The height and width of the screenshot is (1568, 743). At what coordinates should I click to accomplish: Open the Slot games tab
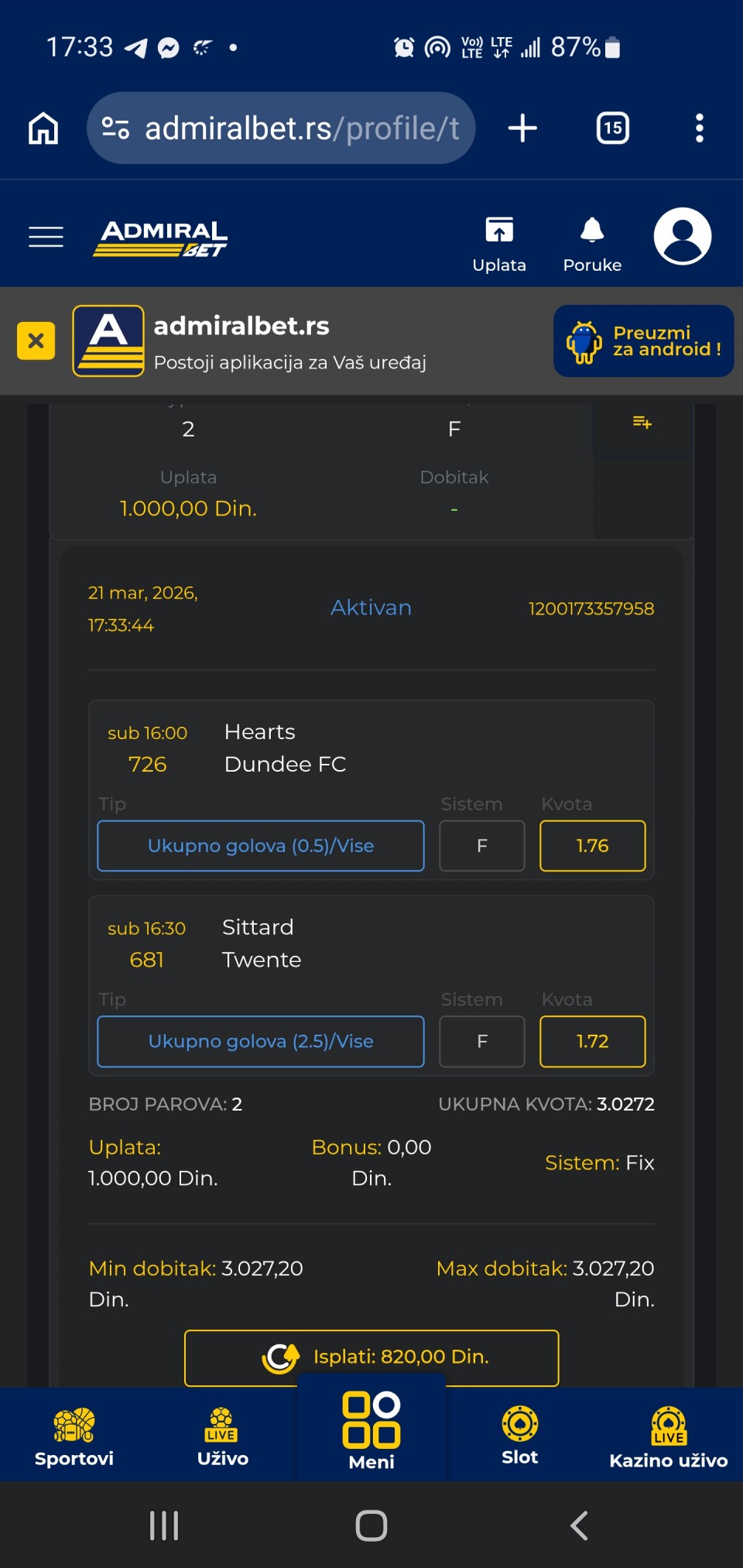click(x=520, y=1437)
